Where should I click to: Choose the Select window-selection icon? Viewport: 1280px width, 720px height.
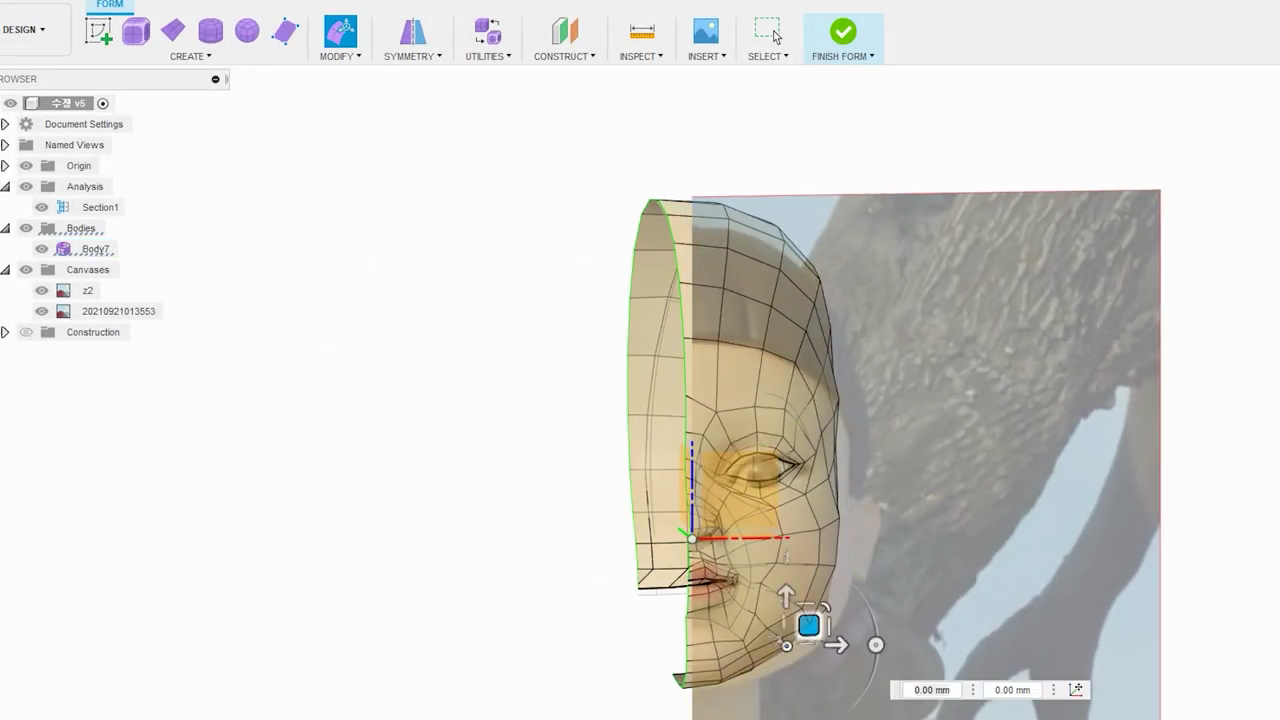(x=768, y=31)
